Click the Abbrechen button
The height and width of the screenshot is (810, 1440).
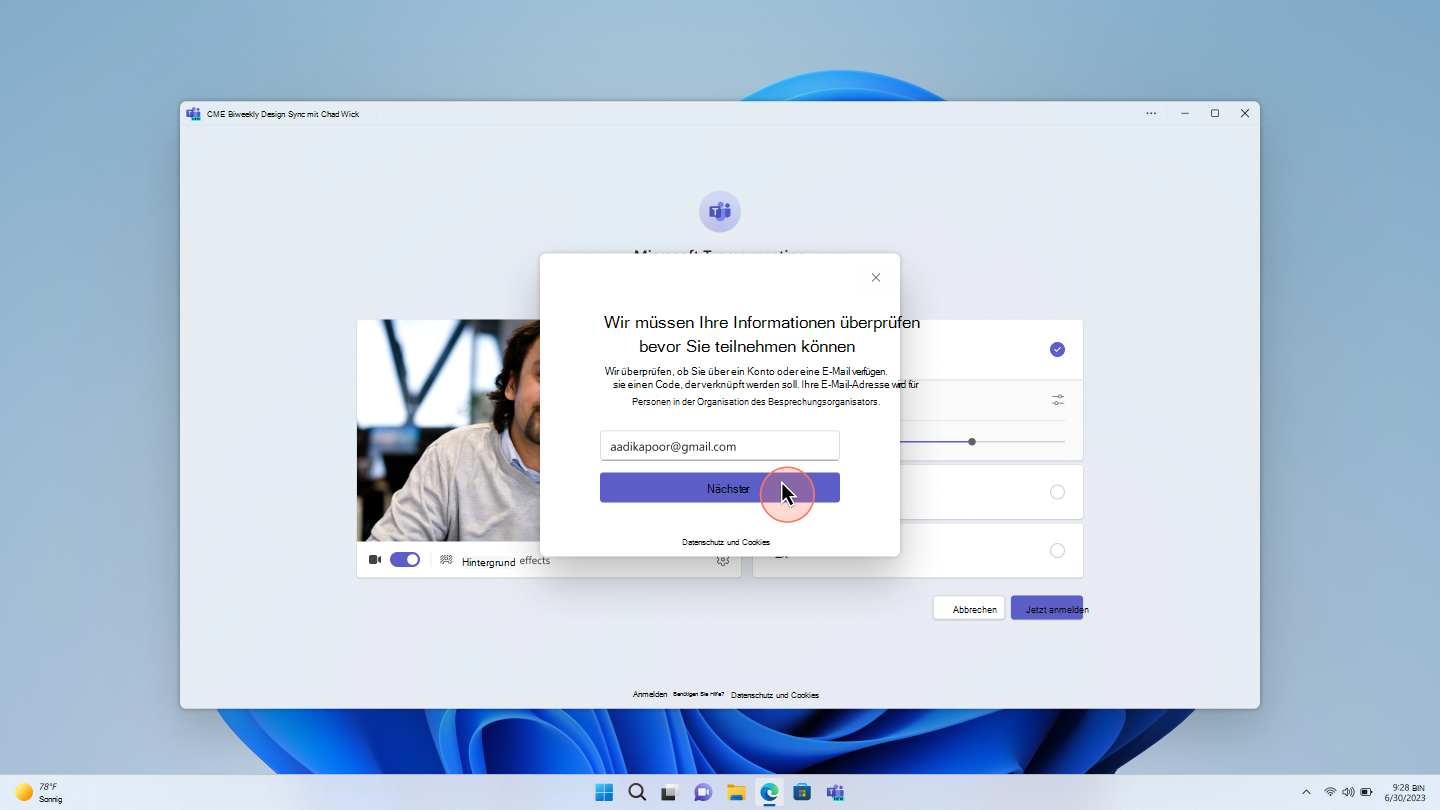click(x=969, y=608)
